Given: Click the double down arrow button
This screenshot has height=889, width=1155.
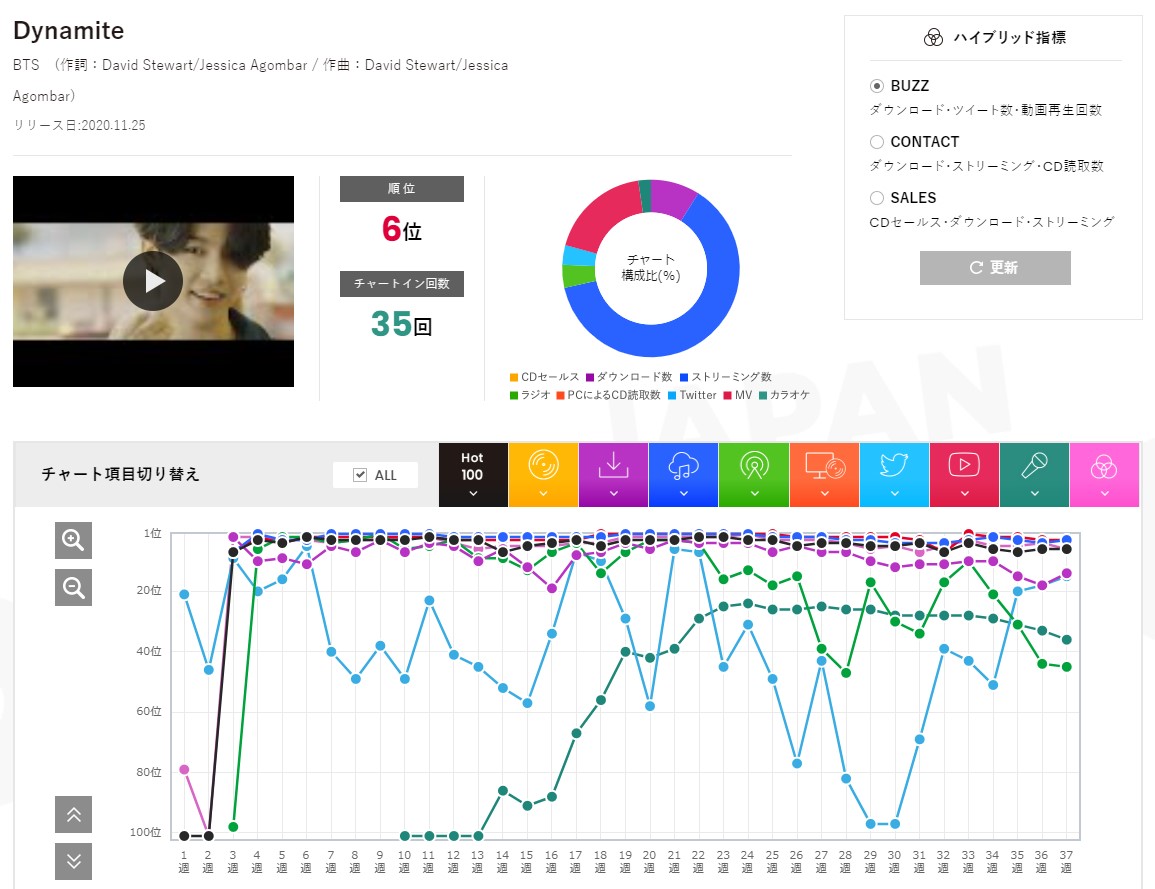Looking at the screenshot, I should point(73,861).
